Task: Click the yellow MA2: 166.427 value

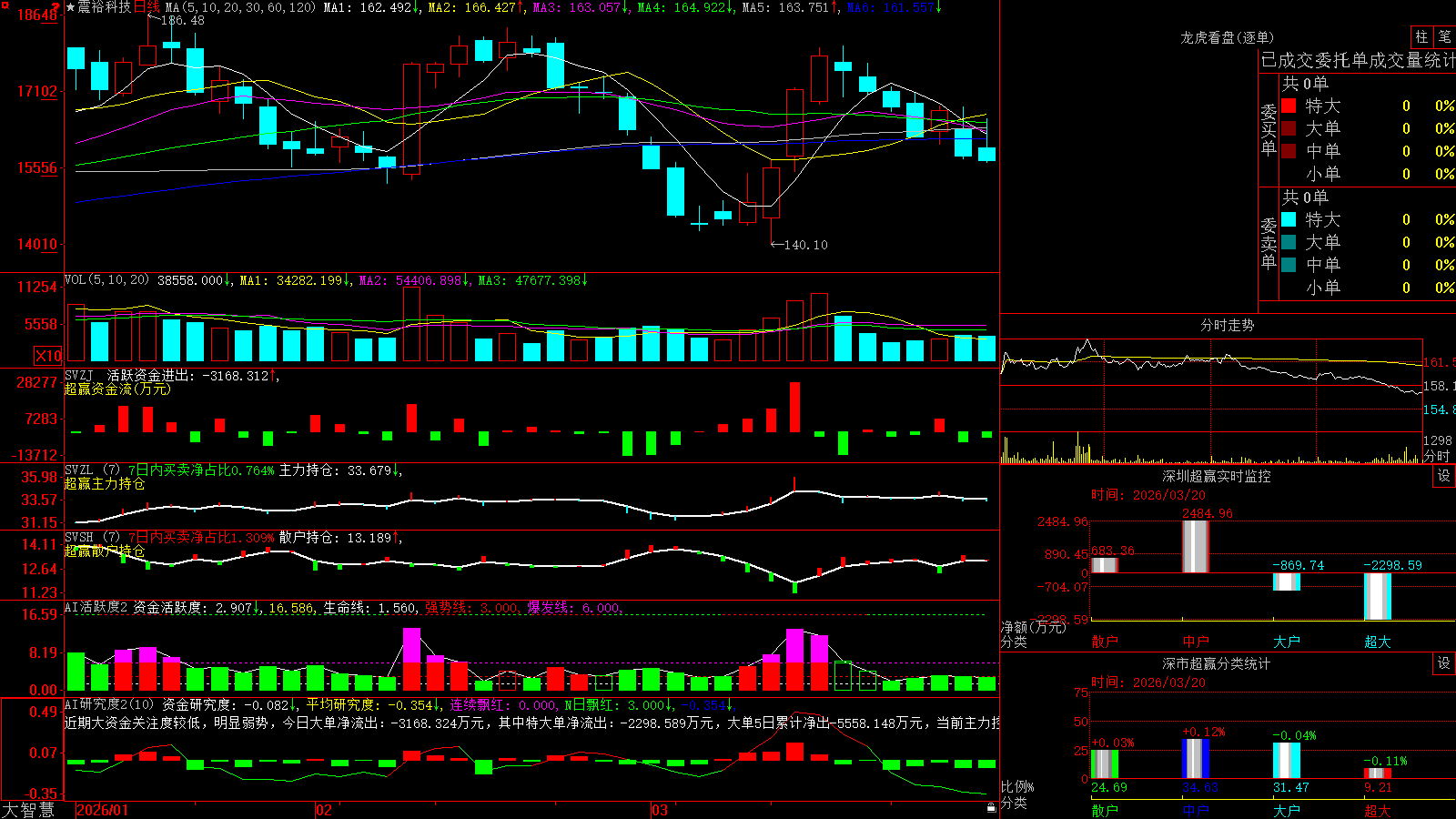Action: coord(476,7)
